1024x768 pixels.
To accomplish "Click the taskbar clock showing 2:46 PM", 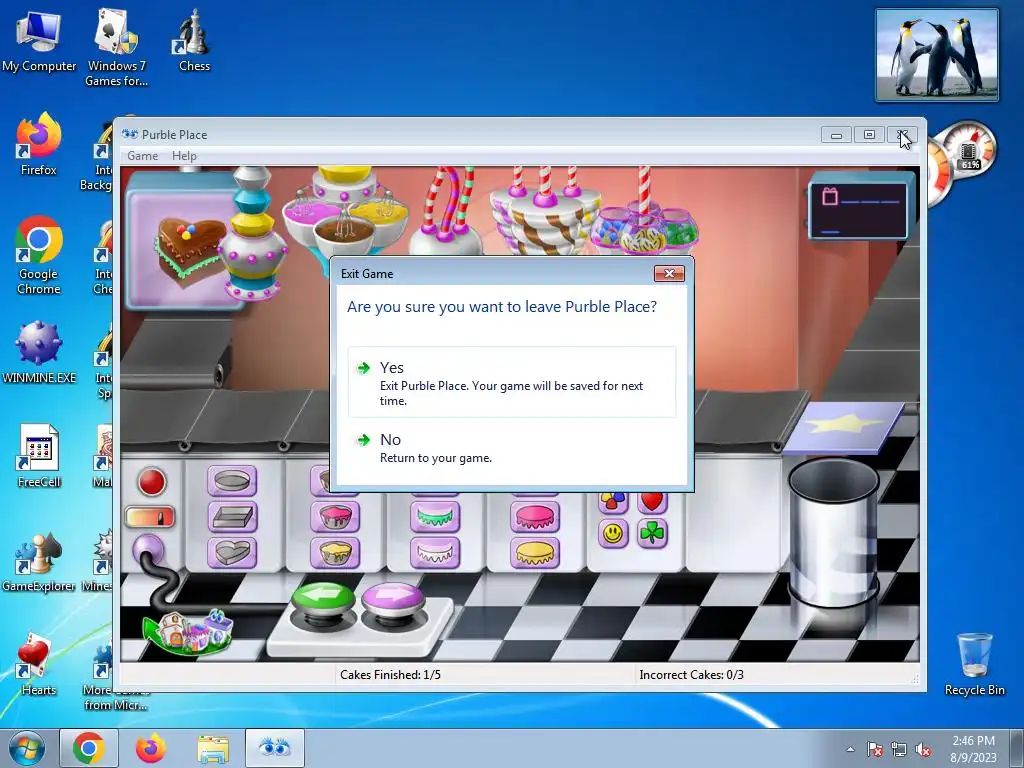I will [973, 749].
